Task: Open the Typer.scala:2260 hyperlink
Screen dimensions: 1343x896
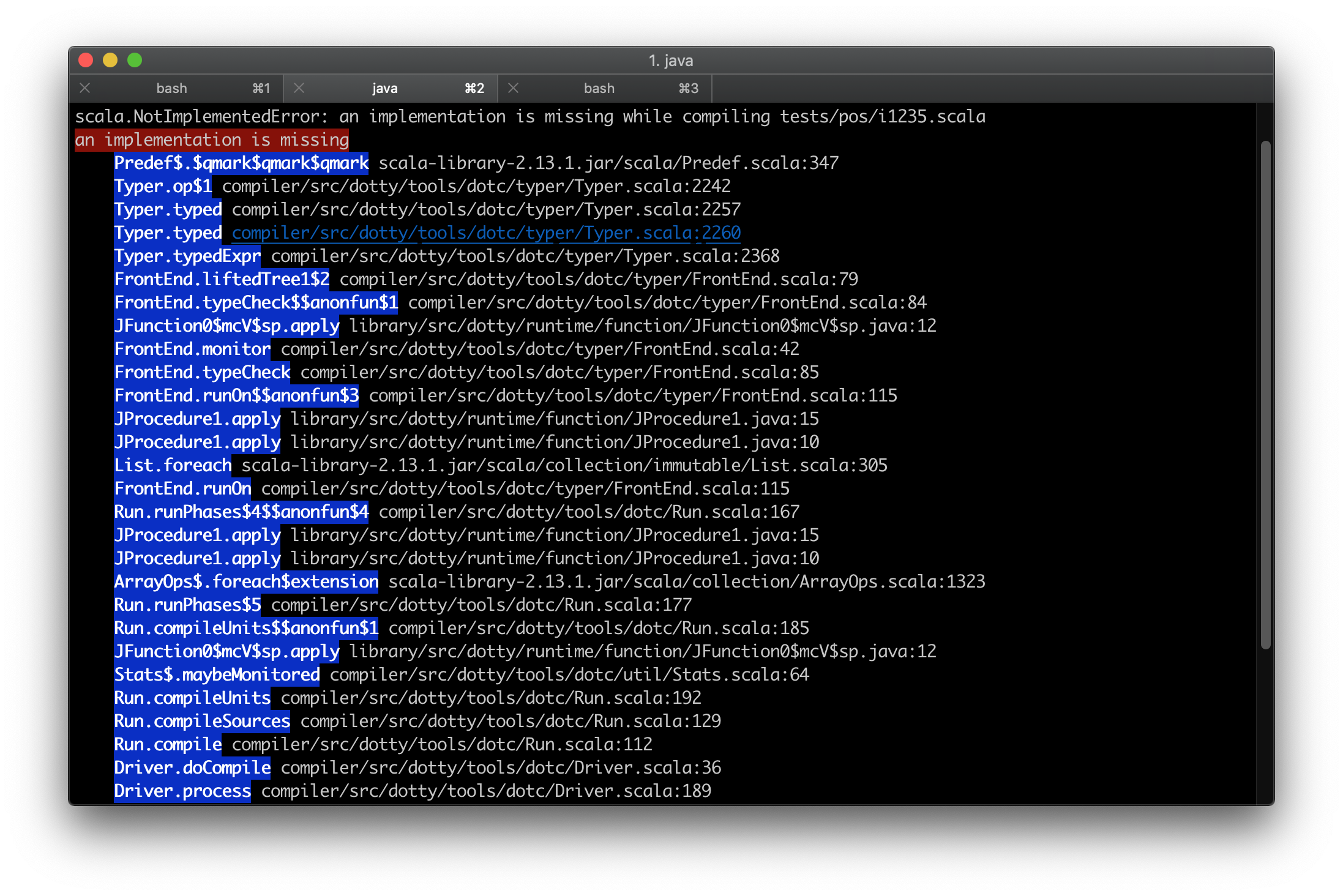Action: [486, 233]
